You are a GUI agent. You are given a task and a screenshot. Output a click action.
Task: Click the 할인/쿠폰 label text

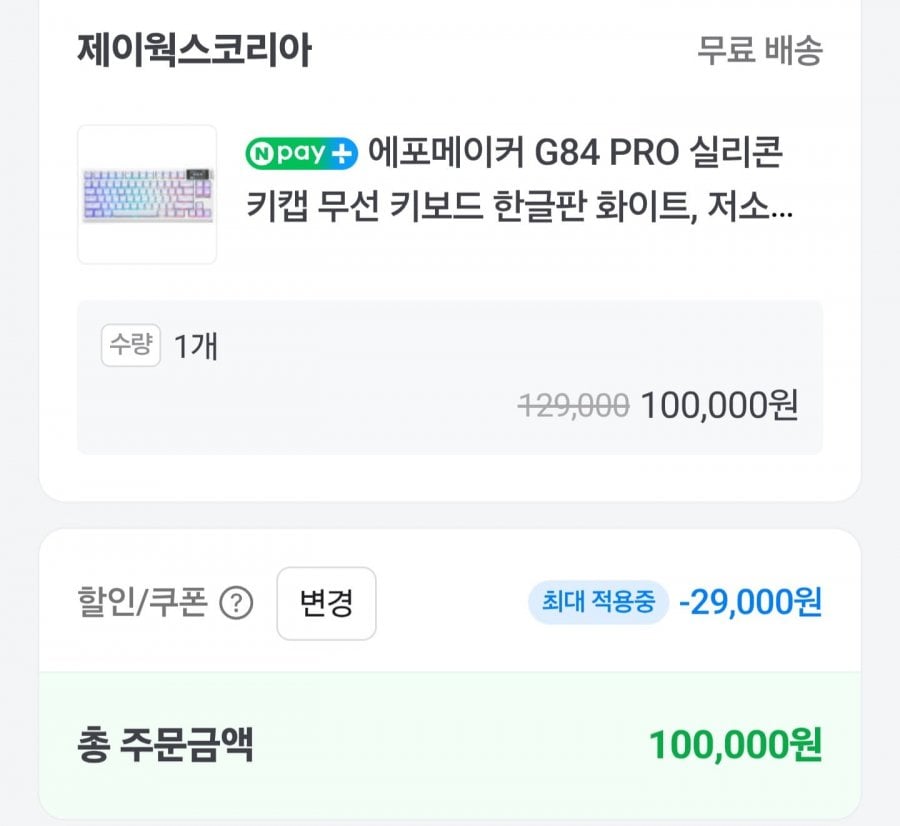(x=142, y=603)
